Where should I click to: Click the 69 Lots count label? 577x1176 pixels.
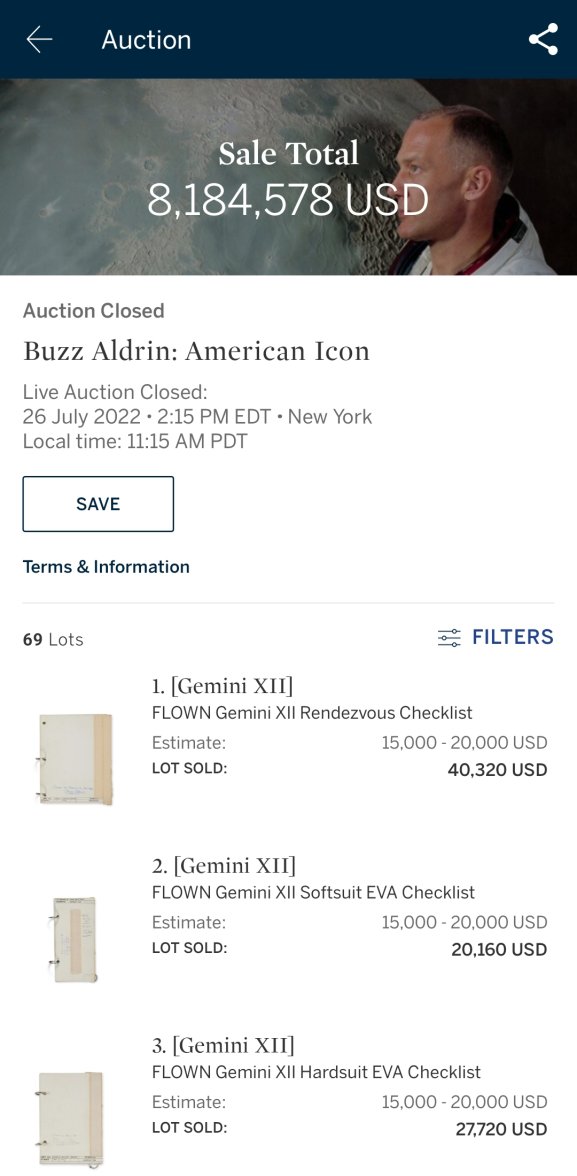(51, 638)
